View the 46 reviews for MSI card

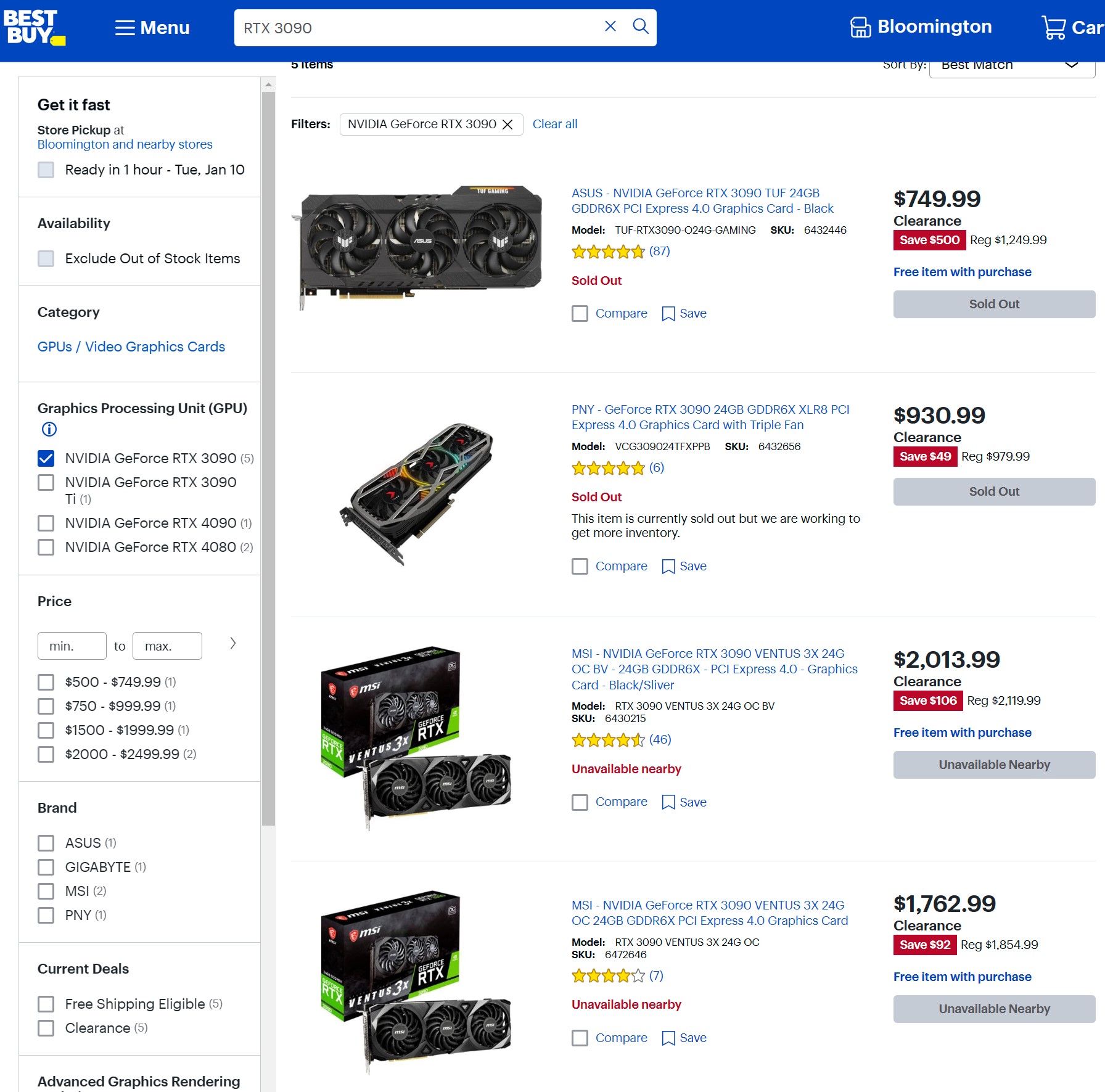click(x=660, y=739)
